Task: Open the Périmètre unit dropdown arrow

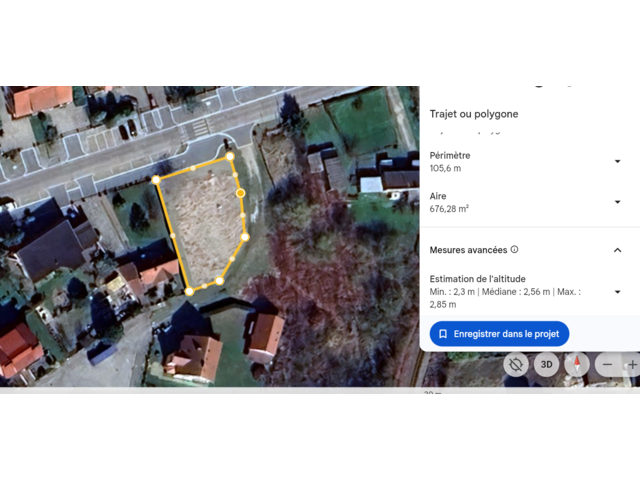Action: [618, 162]
